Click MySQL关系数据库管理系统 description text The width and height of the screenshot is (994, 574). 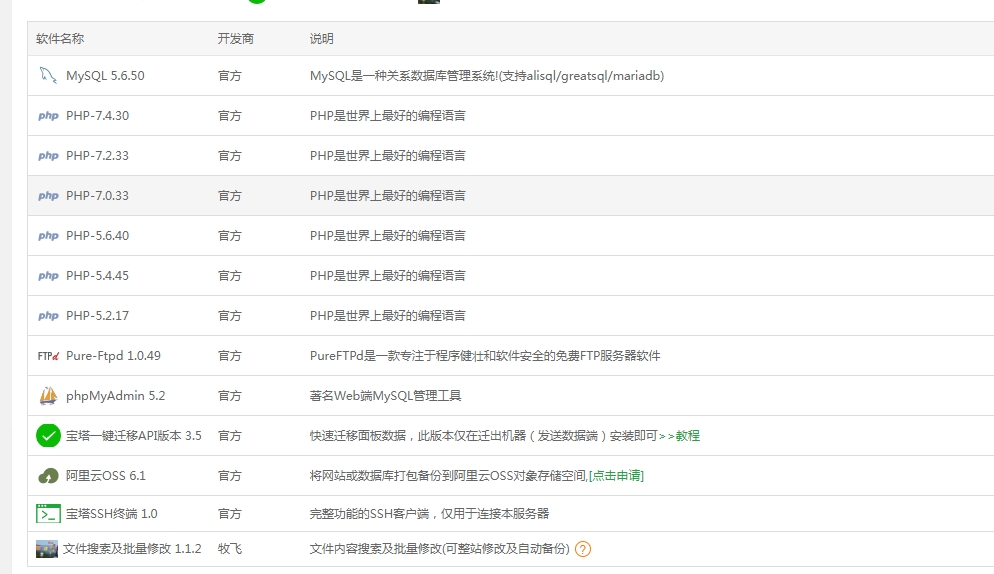(487, 75)
